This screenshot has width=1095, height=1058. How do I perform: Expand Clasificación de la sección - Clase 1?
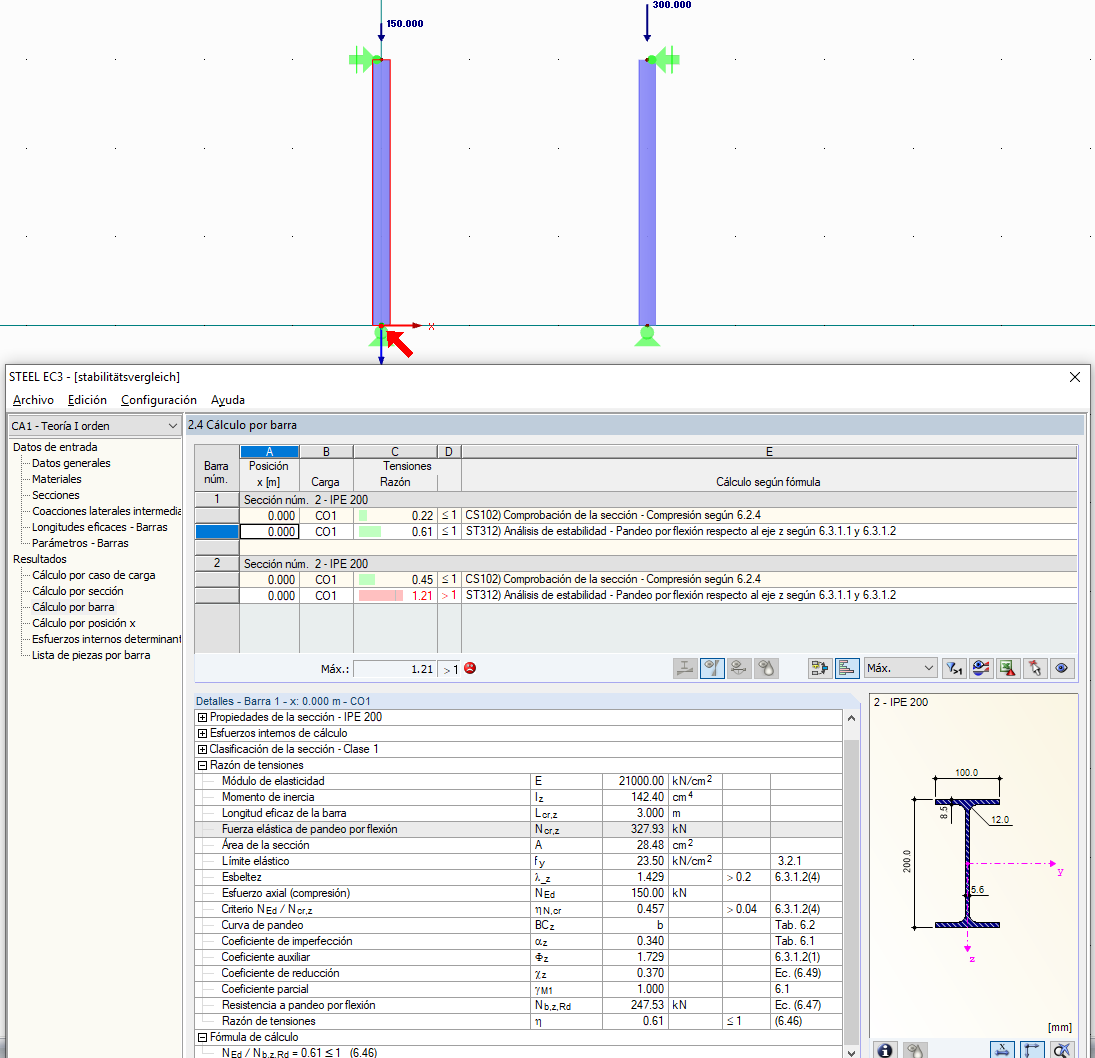pos(203,749)
